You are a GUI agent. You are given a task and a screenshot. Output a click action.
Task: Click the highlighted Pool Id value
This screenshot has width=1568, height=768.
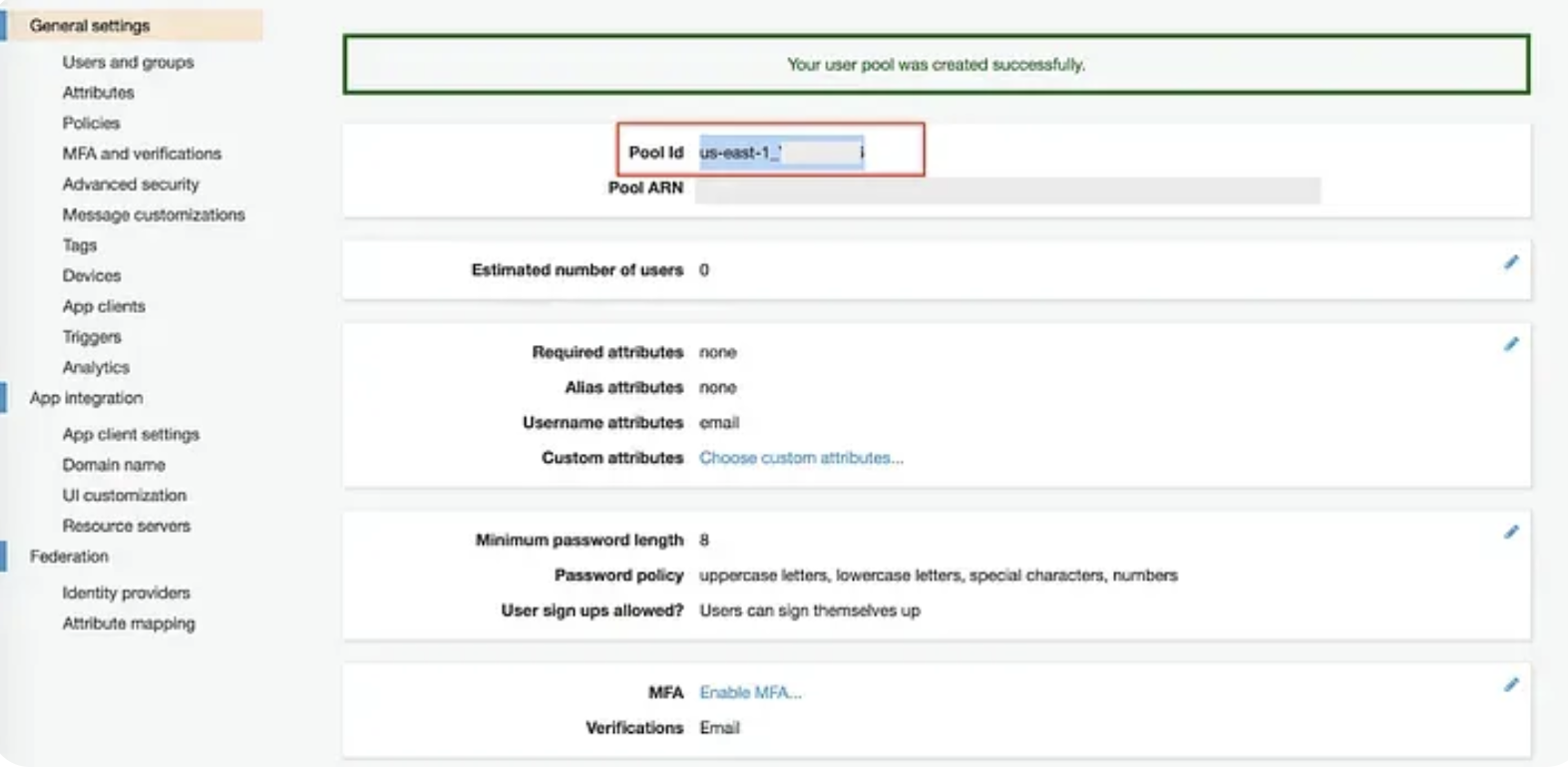[781, 153]
